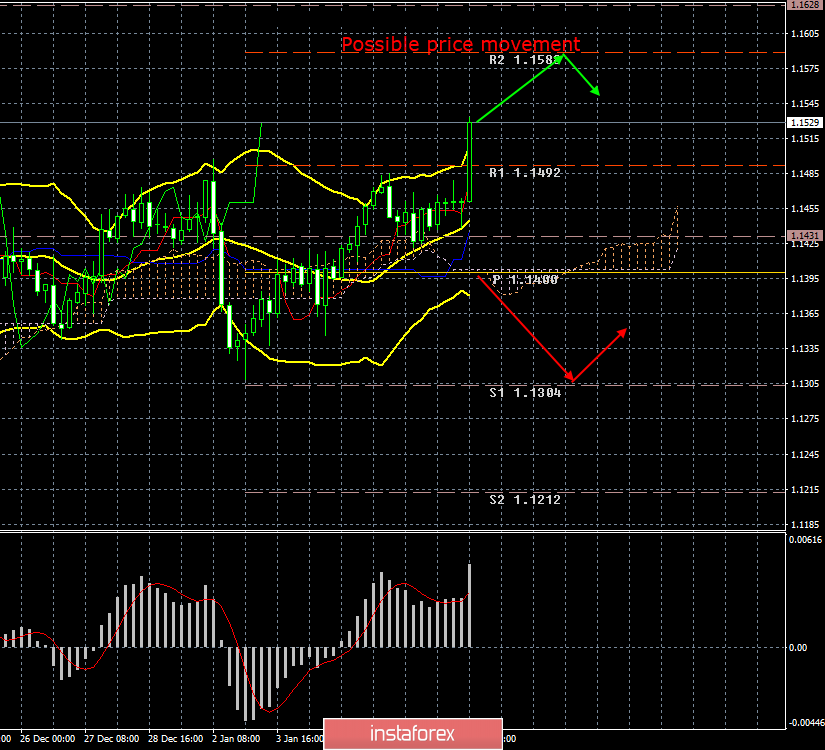Click the 27 Dec 08:00 time label
Viewport: 825px width, 750px height.
coord(112,739)
